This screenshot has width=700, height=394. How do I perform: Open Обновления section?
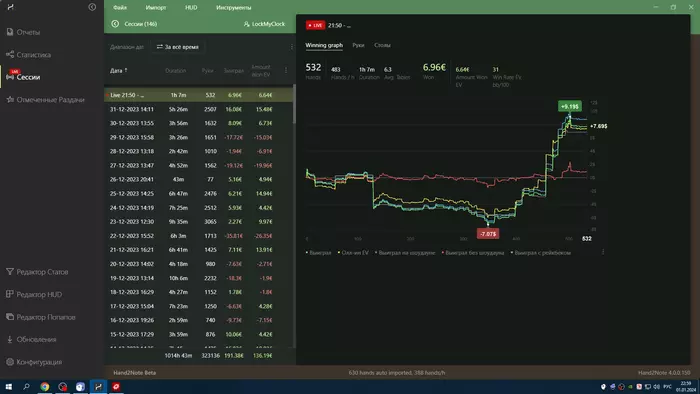[x=31, y=340]
